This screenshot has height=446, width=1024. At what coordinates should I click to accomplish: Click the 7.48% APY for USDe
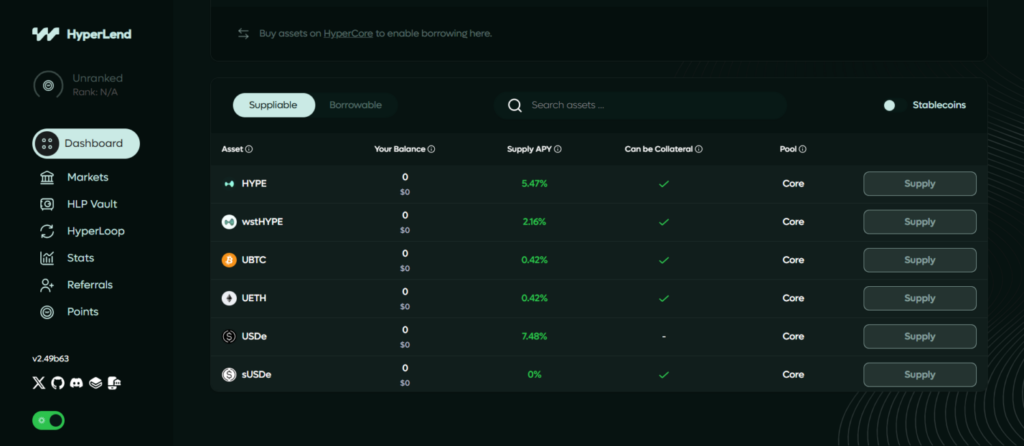(x=534, y=337)
